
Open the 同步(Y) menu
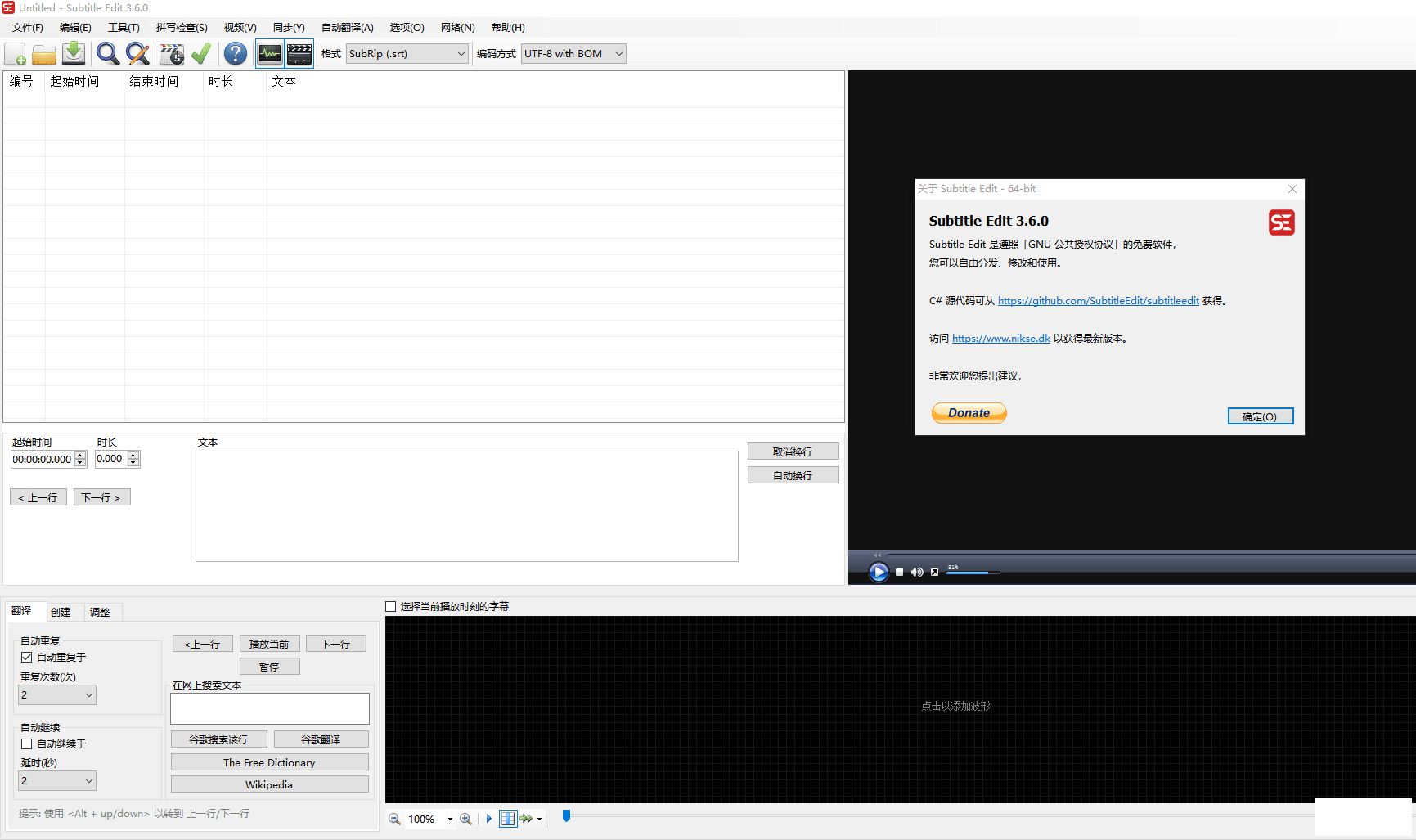289,28
